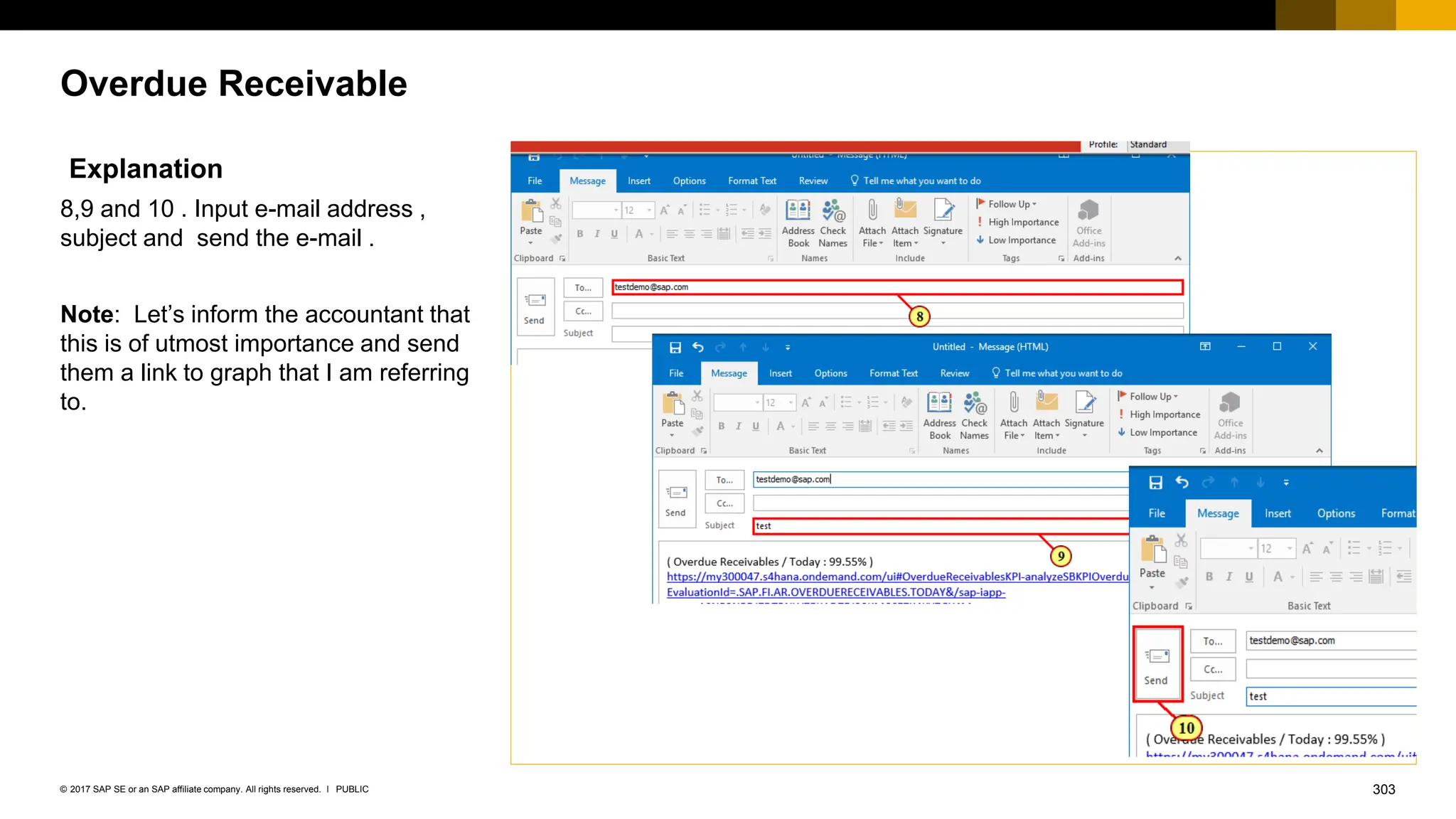Click the Cc... button in back window
This screenshot has height=819, width=1456.
583,311
